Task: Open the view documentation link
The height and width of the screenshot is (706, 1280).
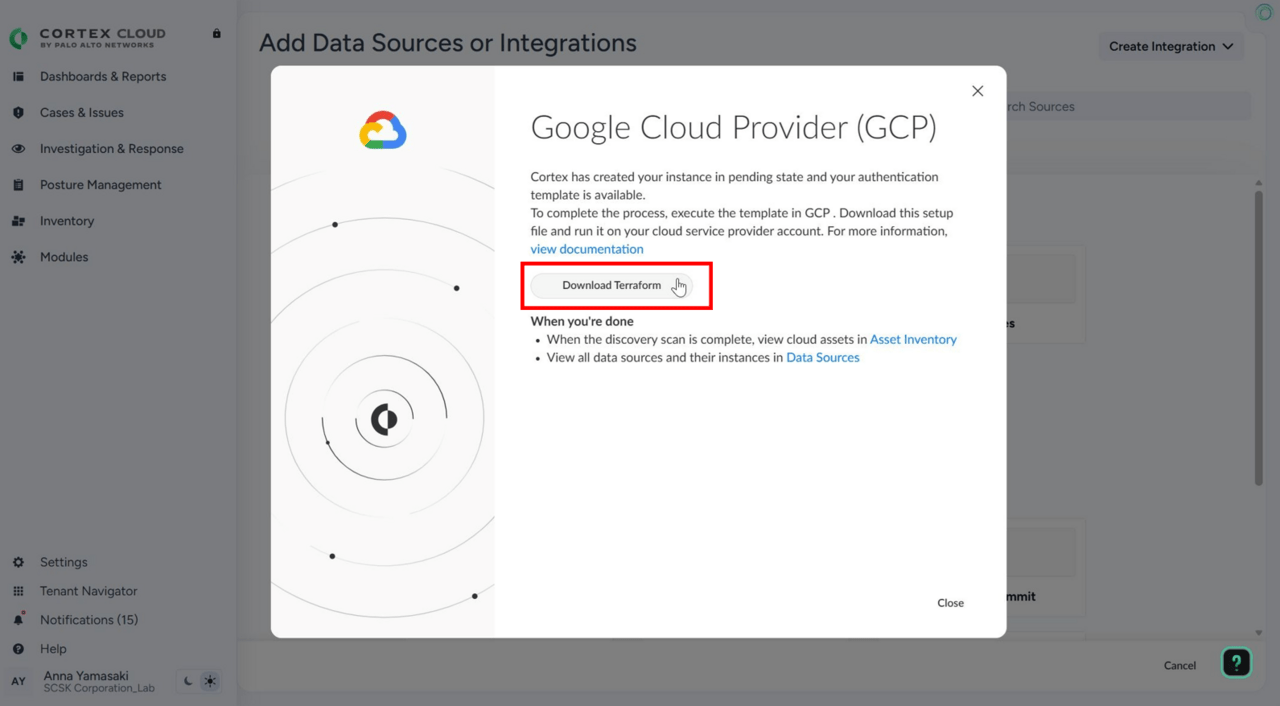Action: click(587, 249)
